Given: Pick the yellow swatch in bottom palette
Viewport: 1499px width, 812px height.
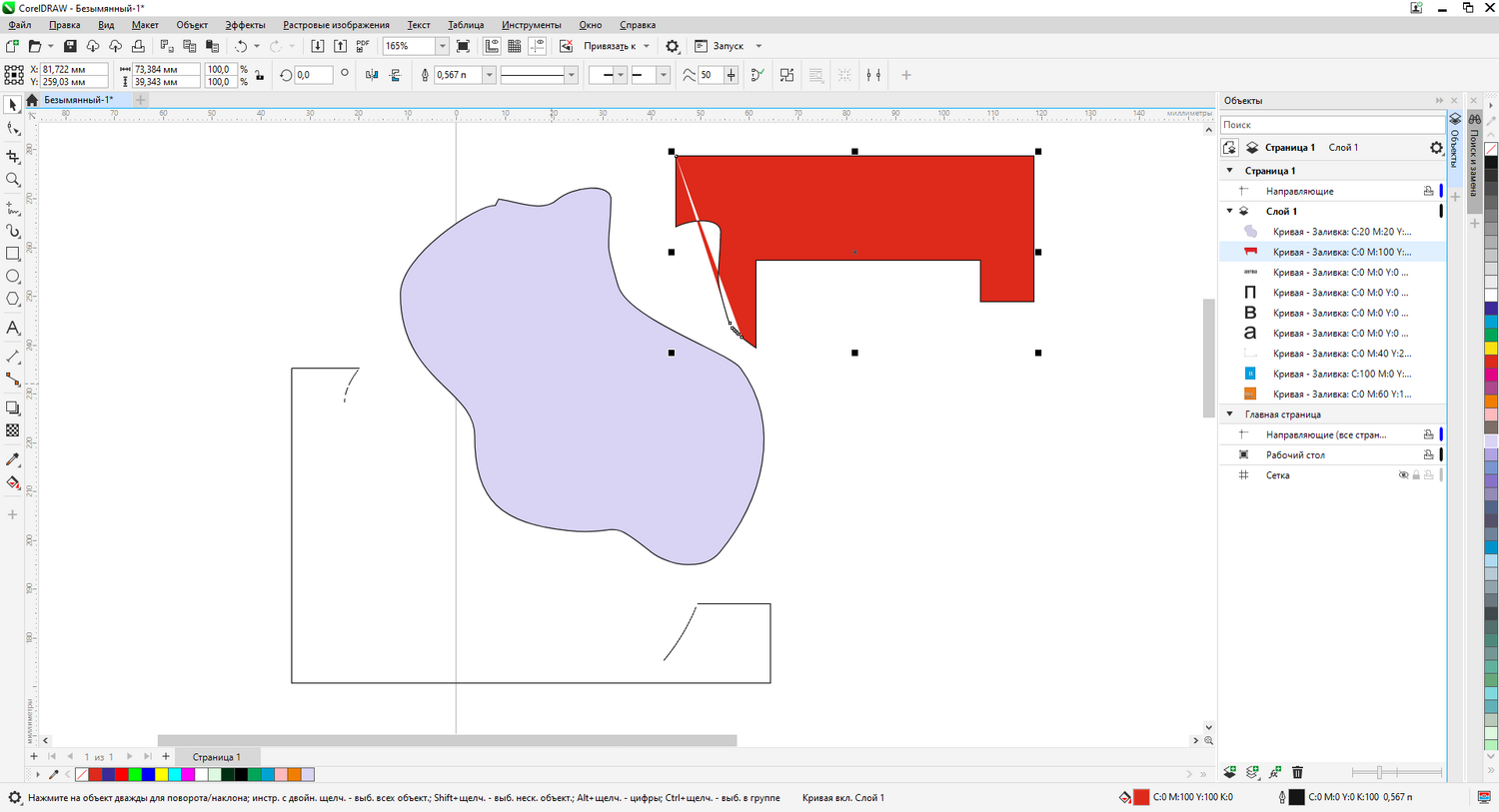Looking at the screenshot, I should point(161,775).
